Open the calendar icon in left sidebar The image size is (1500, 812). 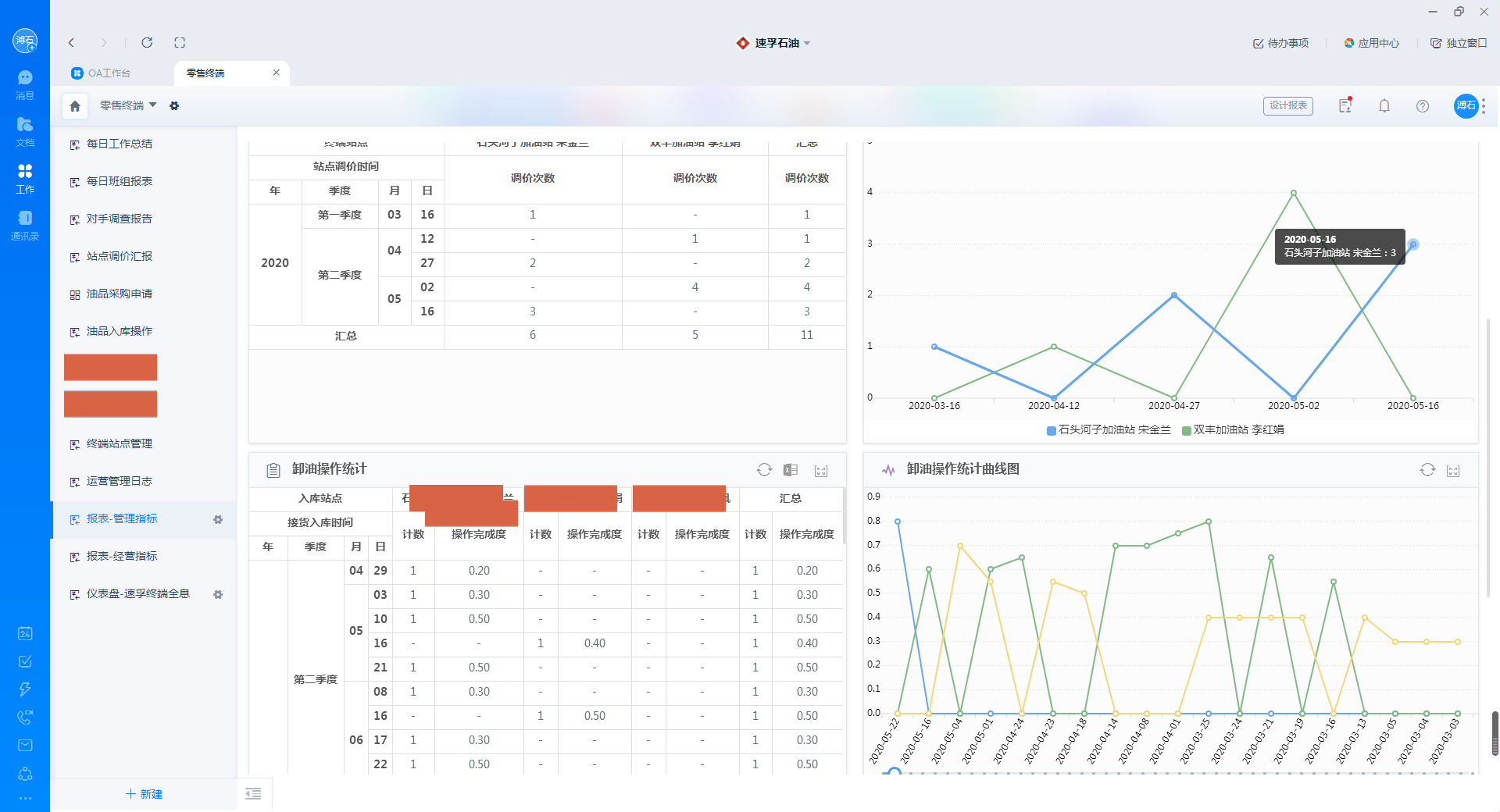pyautogui.click(x=25, y=633)
